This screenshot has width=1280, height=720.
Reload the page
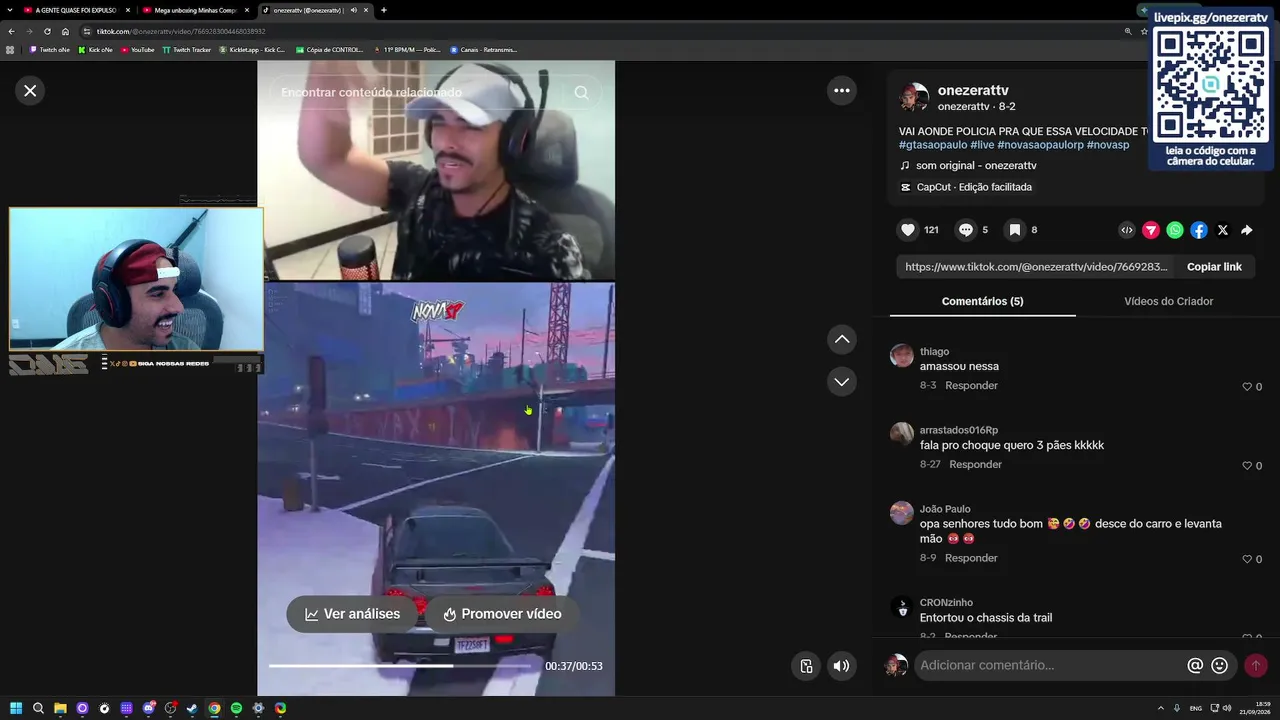(x=47, y=31)
